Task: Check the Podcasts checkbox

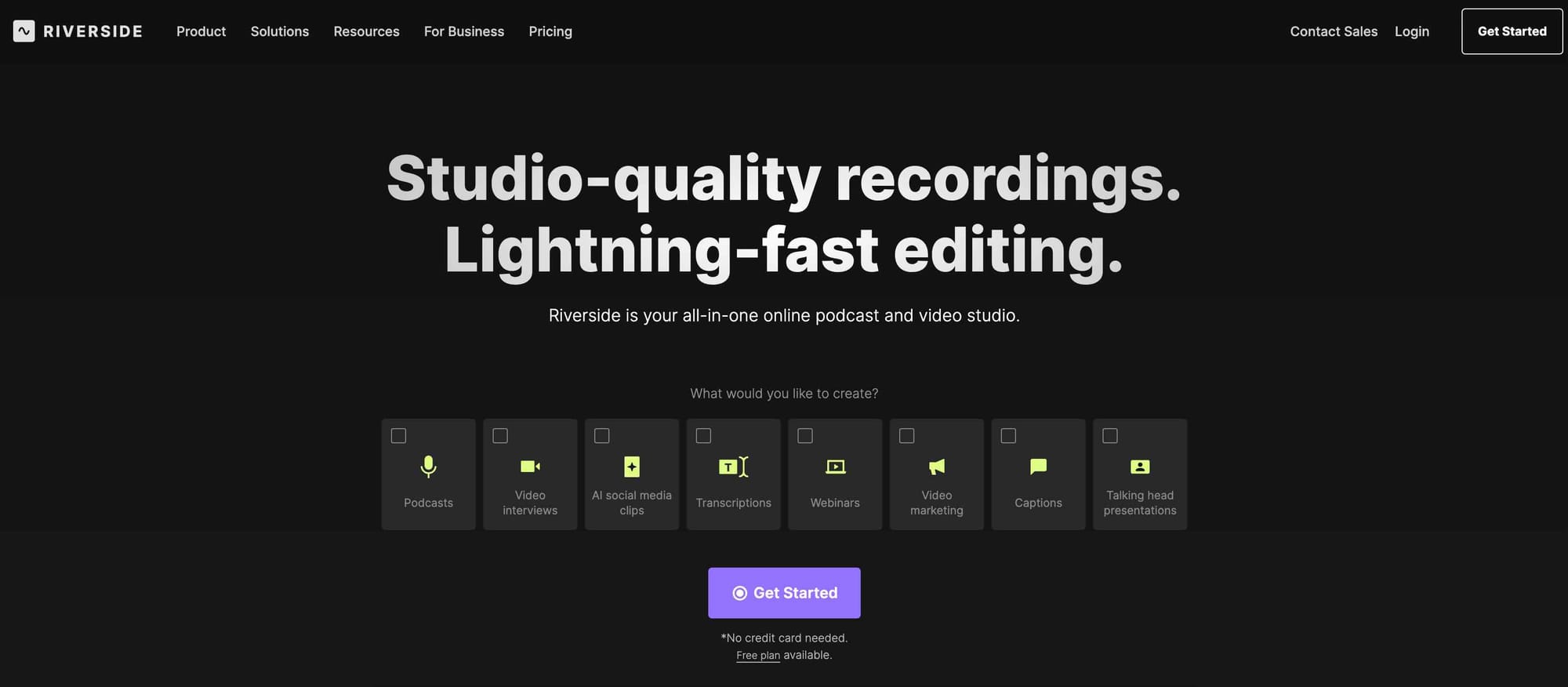Action: pos(398,435)
